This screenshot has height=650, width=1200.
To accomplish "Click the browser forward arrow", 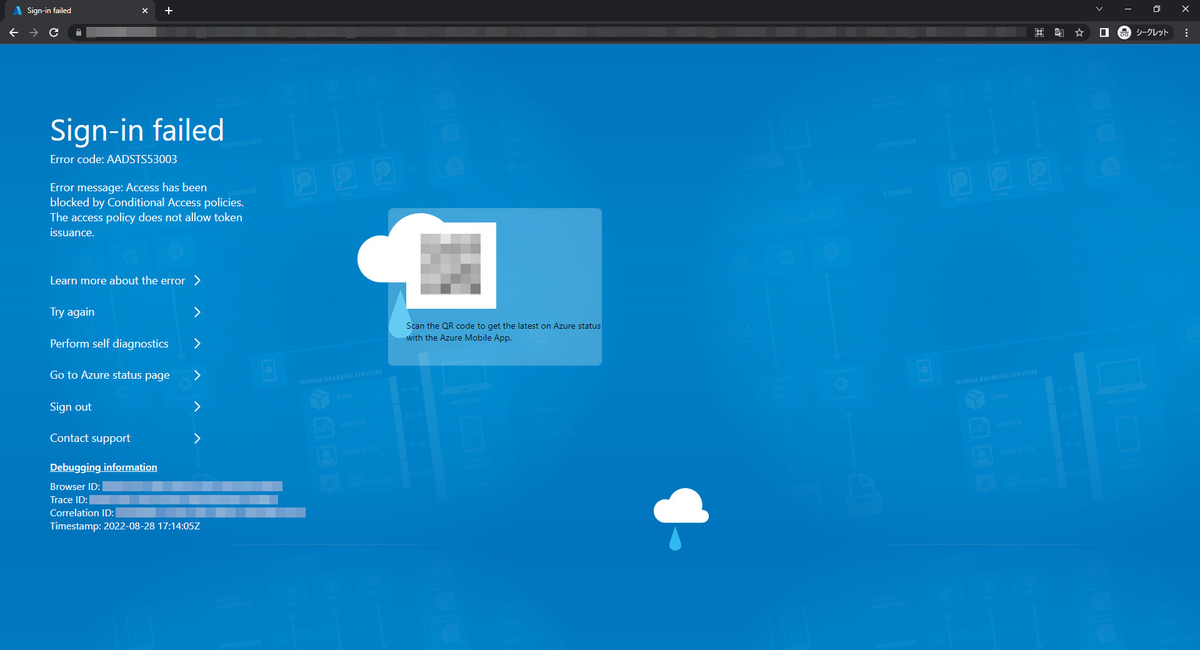I will (x=33, y=32).
